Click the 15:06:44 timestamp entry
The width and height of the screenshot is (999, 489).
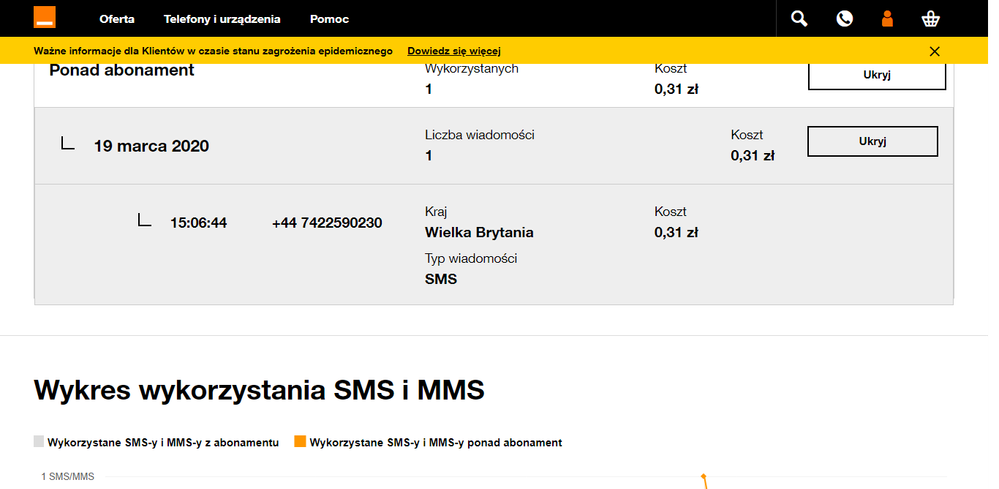[x=198, y=222]
